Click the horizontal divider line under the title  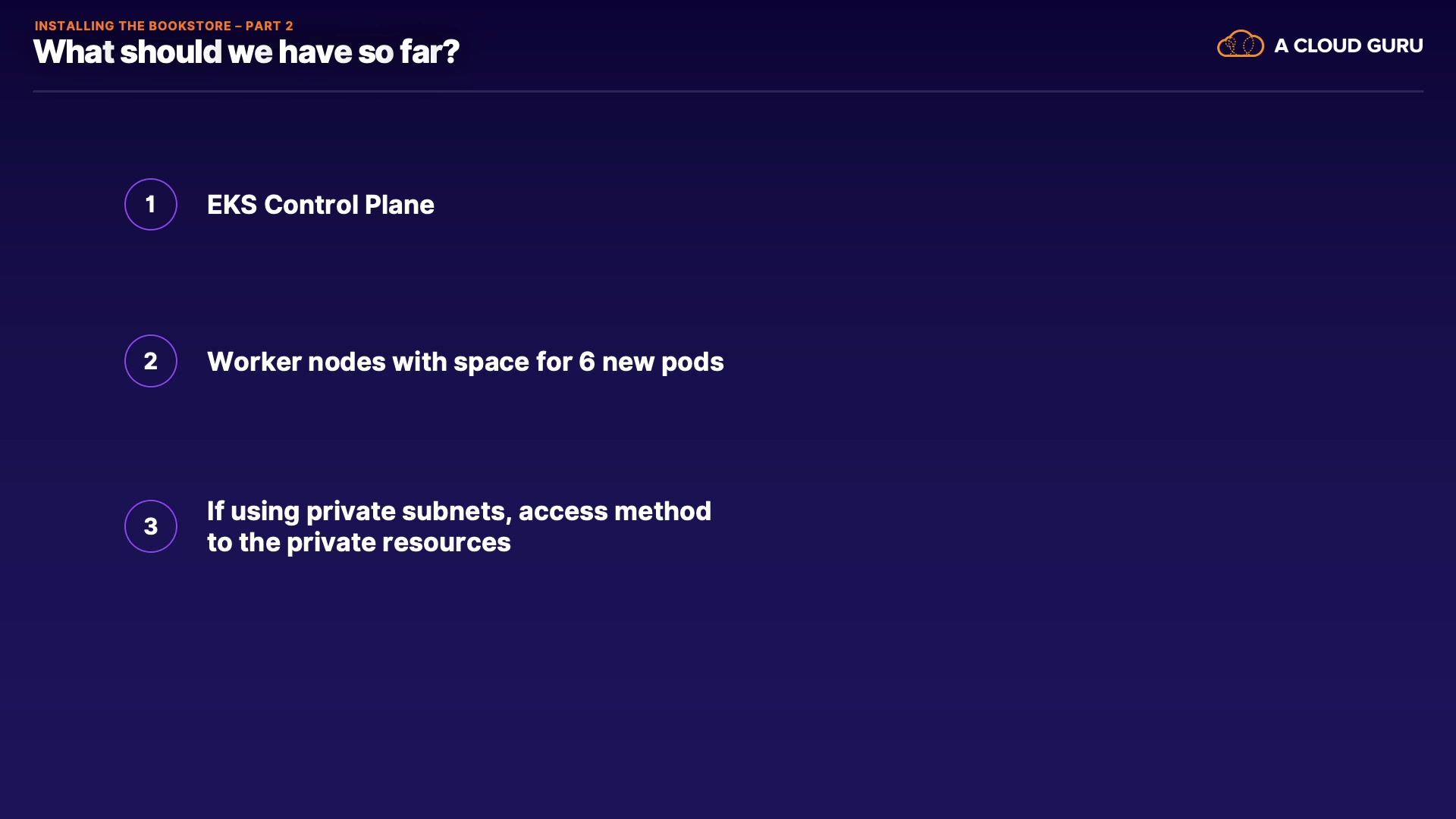[728, 91]
